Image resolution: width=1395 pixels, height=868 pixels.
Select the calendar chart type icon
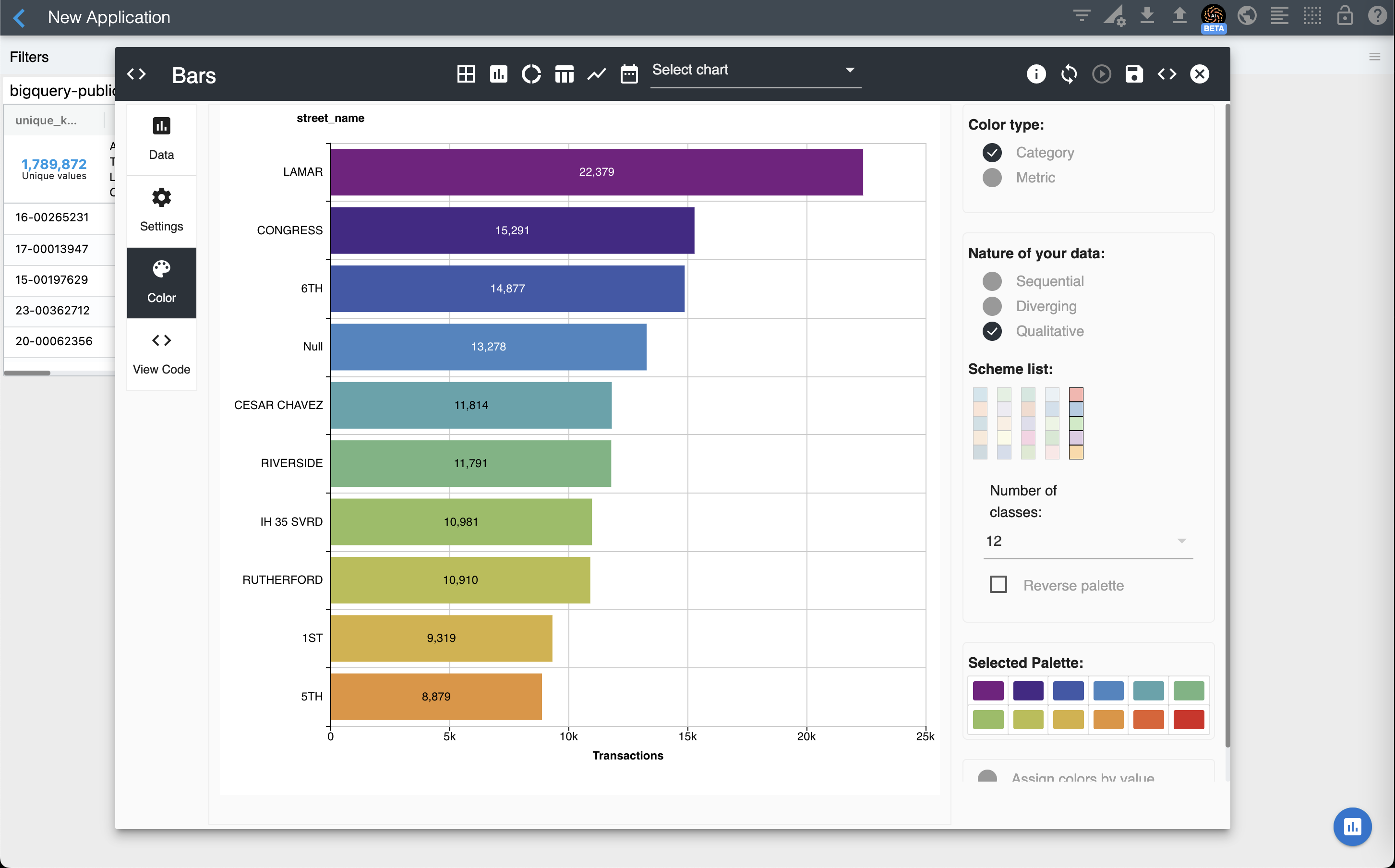(629, 74)
